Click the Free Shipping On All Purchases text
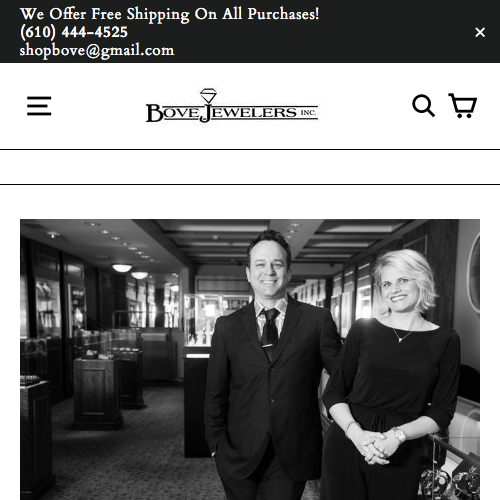Viewport: 500px width, 500px height. tap(205, 14)
